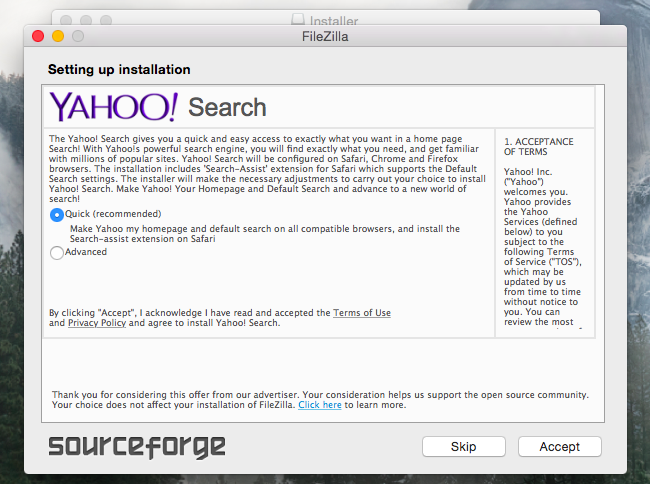The image size is (650, 484).
Task: Minimize the FileZilla window with yellow button
Action: (x=58, y=37)
